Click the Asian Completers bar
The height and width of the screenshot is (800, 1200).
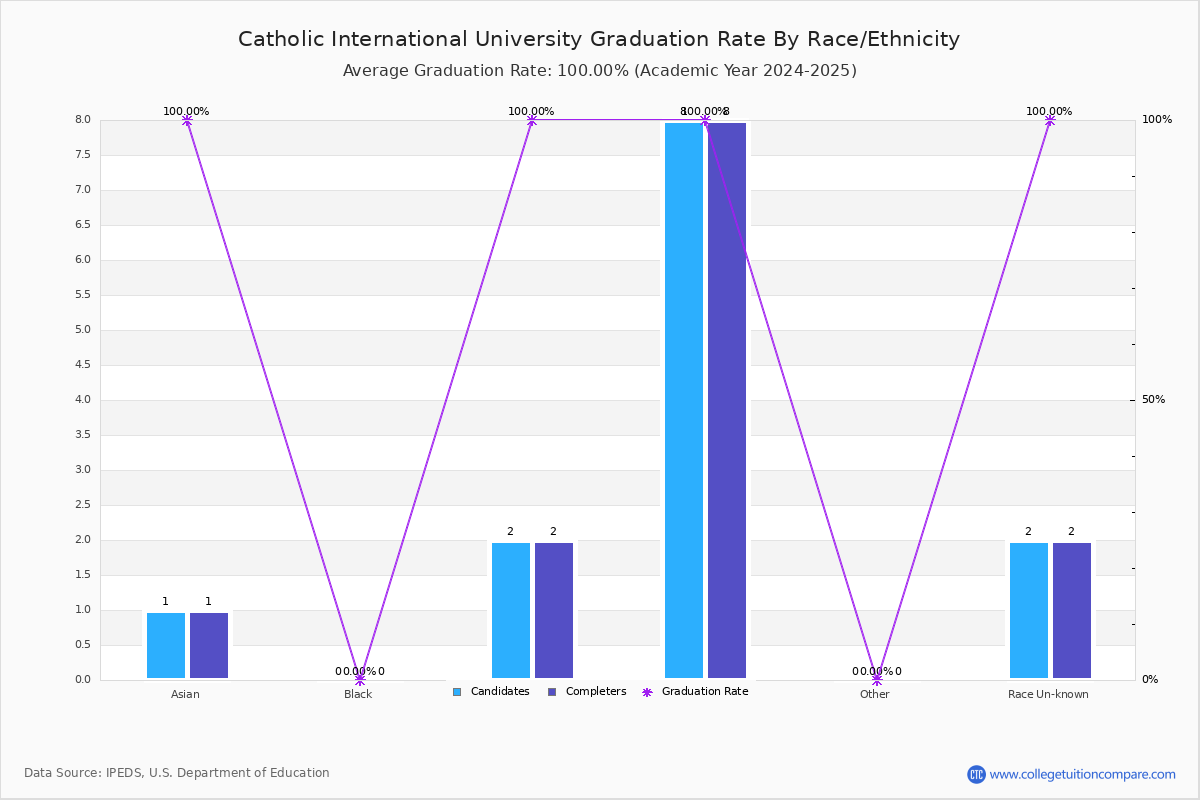click(x=209, y=646)
